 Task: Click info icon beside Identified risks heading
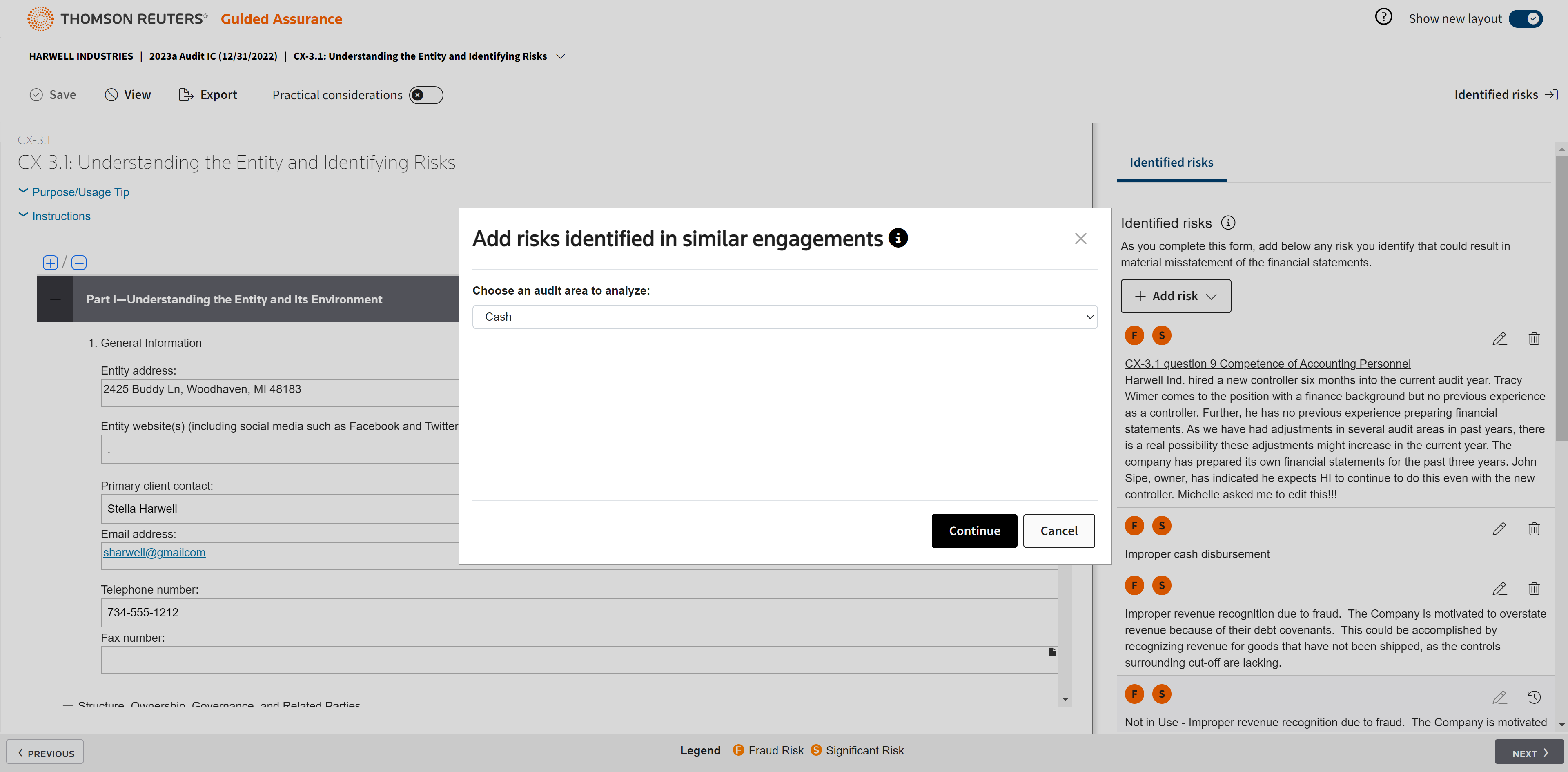point(1228,223)
